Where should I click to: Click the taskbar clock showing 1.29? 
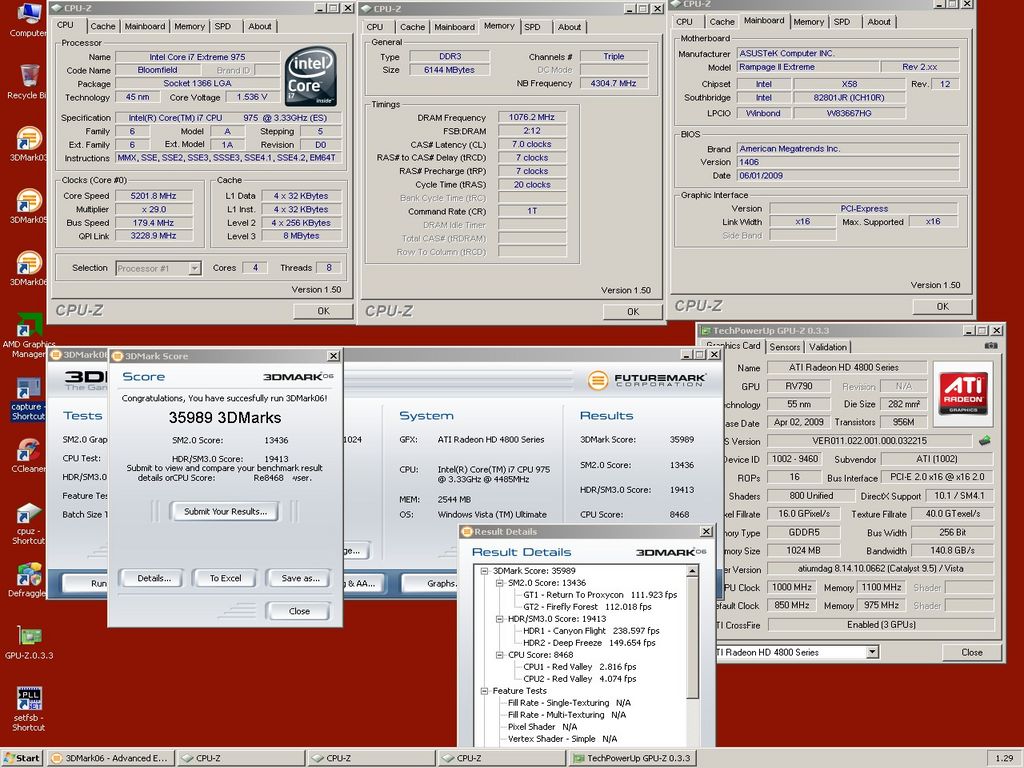(1004, 758)
